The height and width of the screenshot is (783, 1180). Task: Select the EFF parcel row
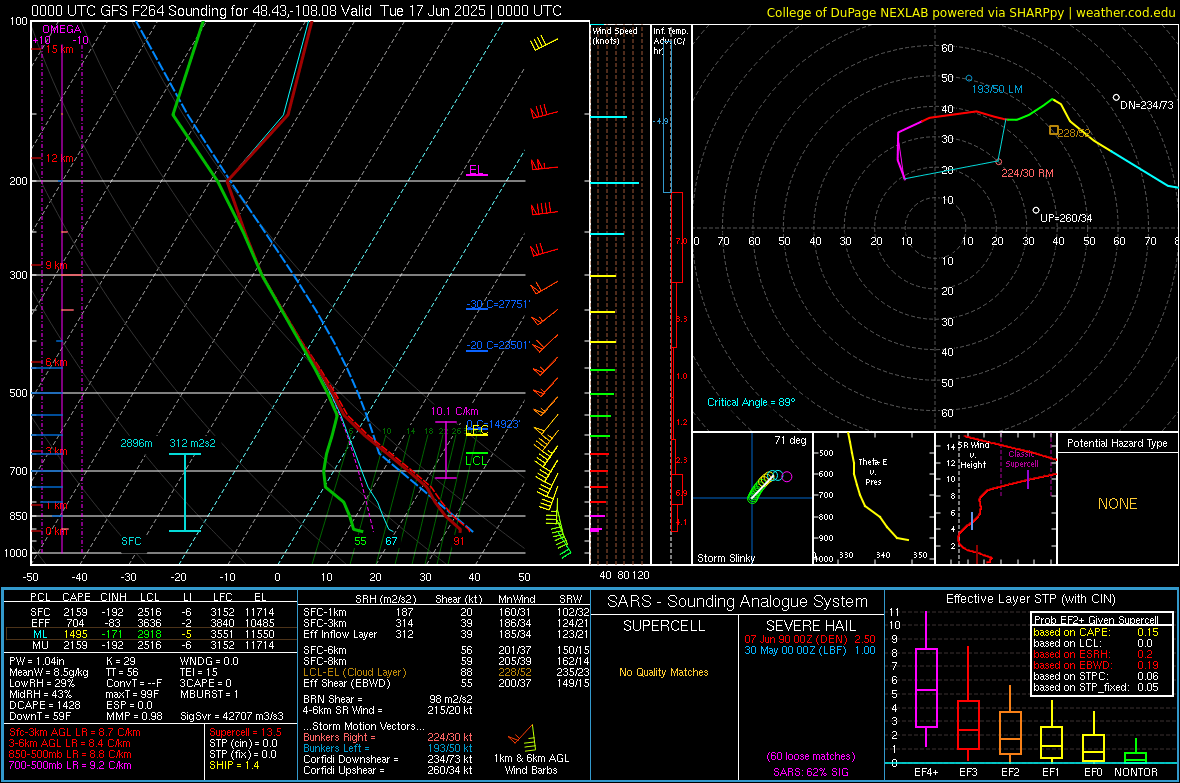[151, 623]
